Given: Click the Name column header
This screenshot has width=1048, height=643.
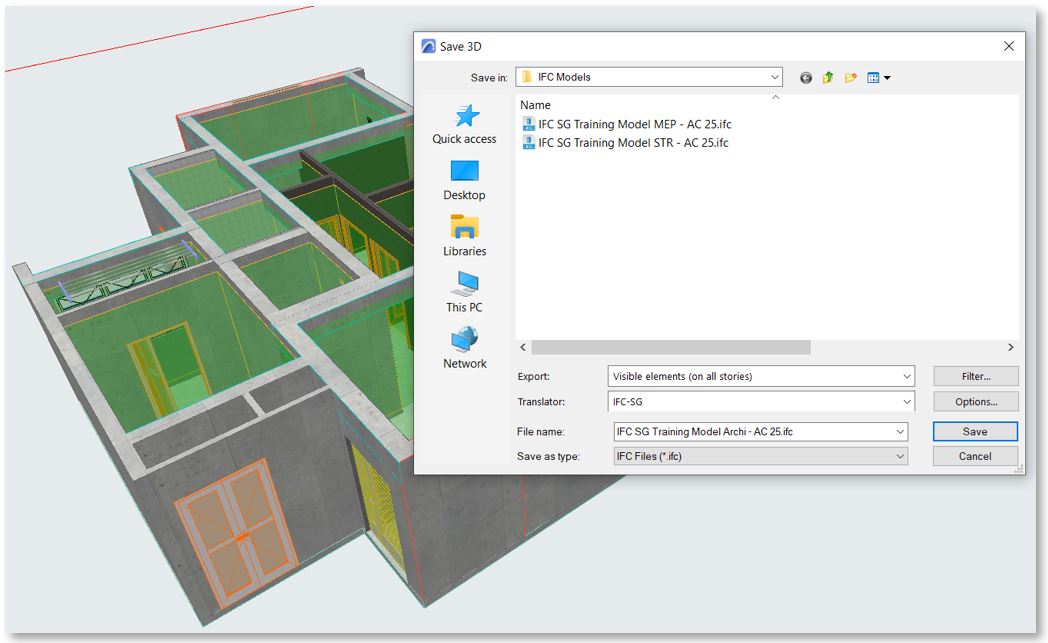Looking at the screenshot, I should [x=536, y=105].
